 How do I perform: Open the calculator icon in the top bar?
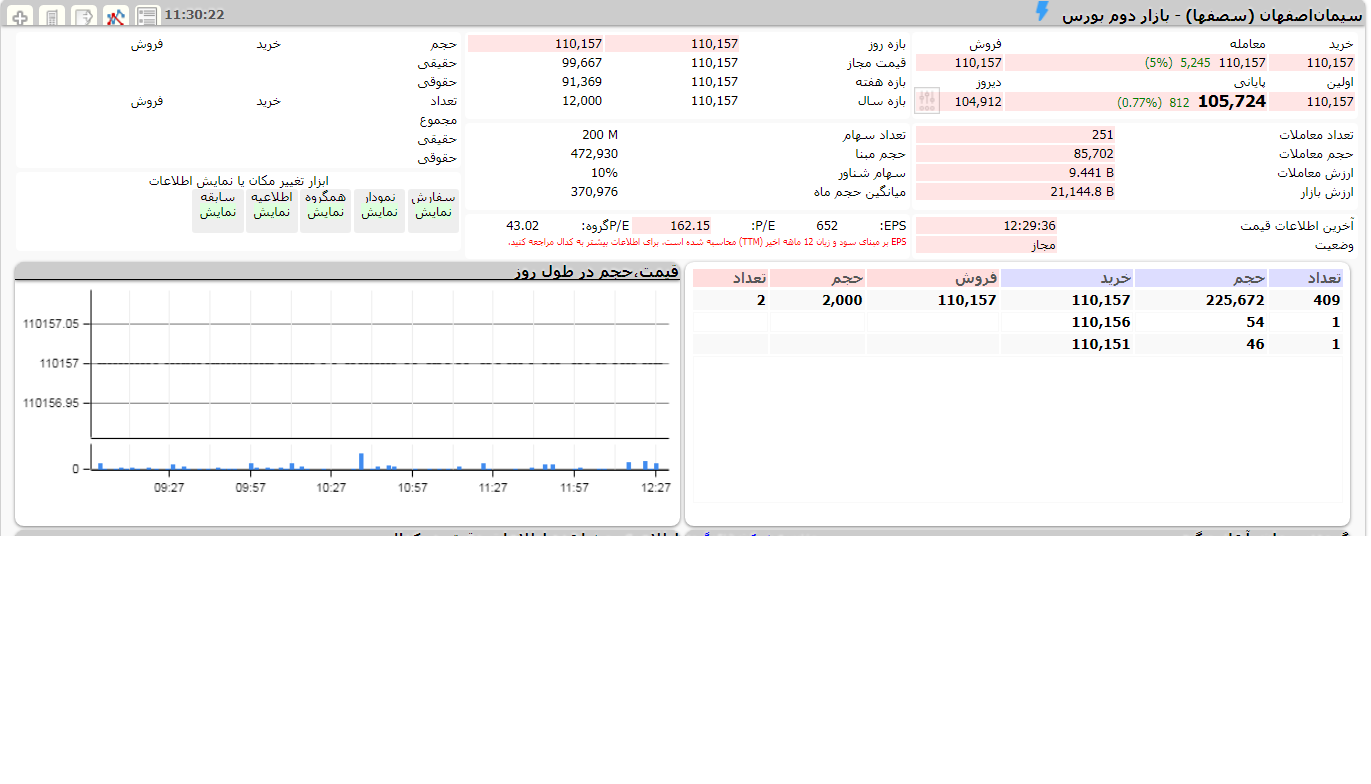(53, 16)
